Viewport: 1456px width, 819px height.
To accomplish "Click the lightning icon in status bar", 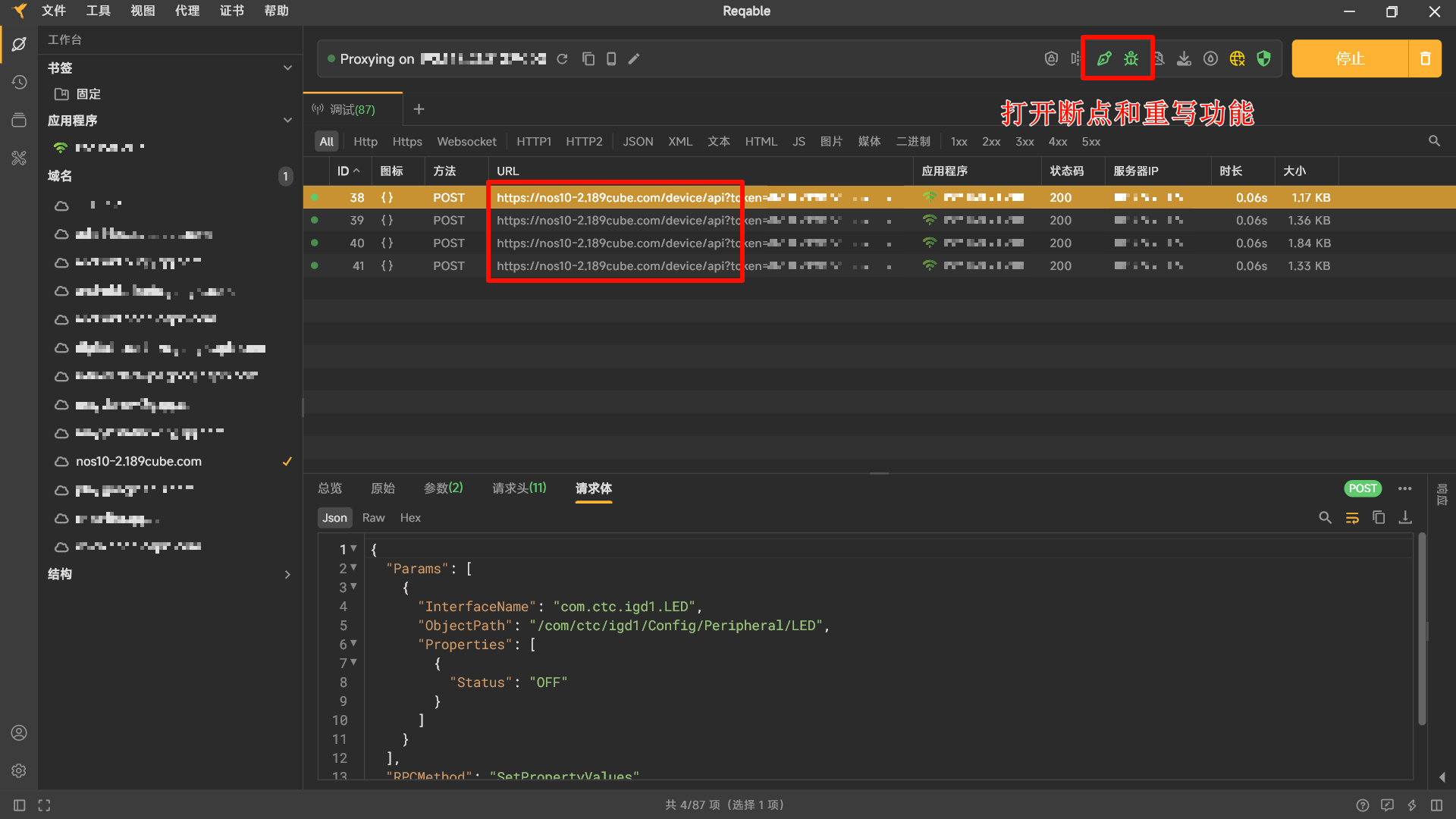I will pyautogui.click(x=1412, y=805).
